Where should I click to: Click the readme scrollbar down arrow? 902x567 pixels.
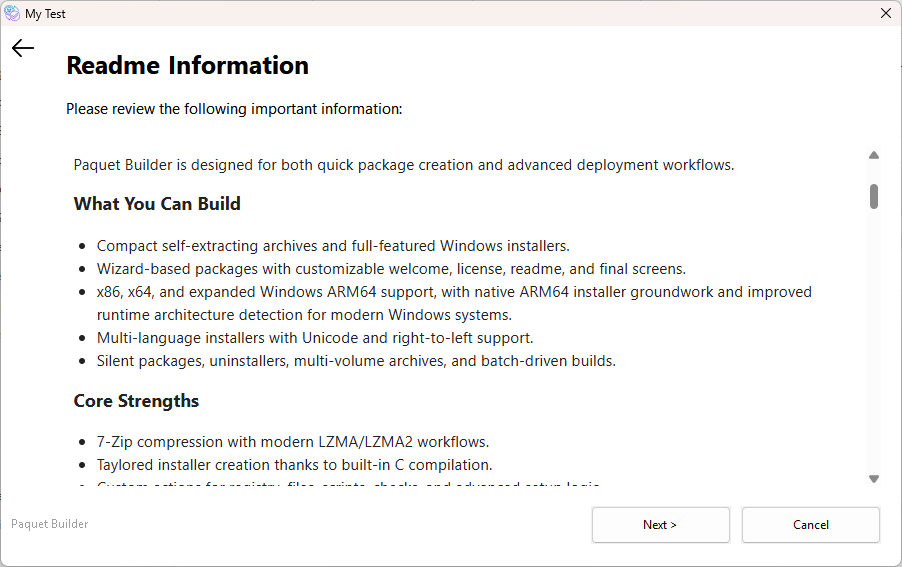874,479
